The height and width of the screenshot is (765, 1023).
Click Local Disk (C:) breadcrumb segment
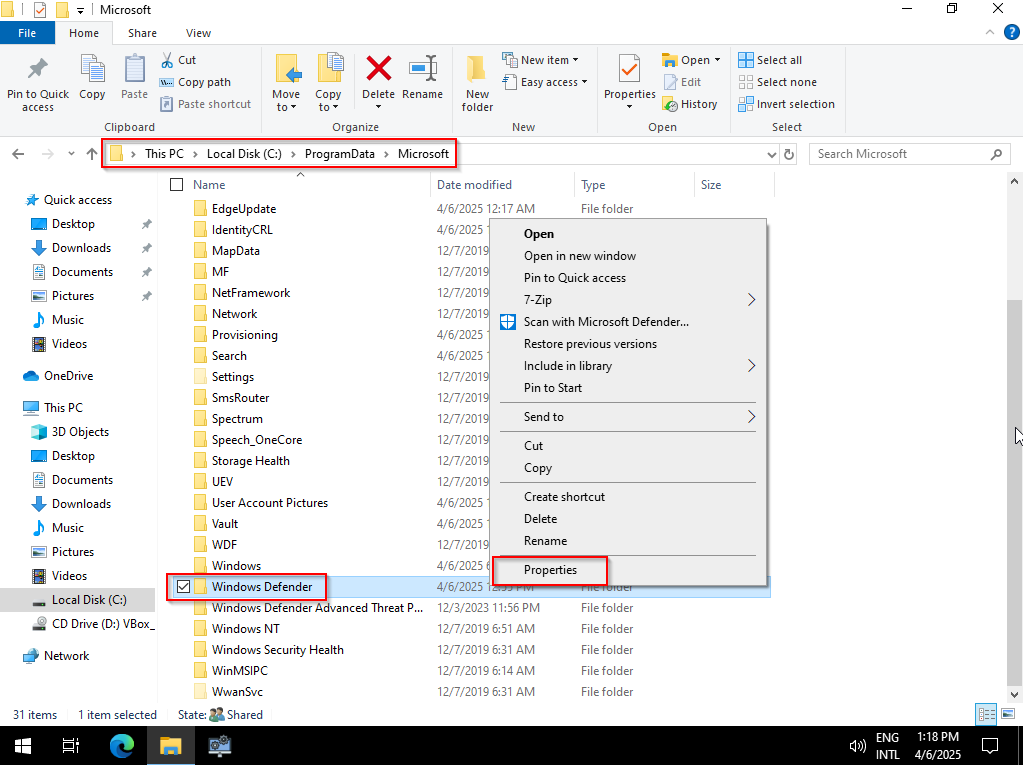[x=244, y=154]
